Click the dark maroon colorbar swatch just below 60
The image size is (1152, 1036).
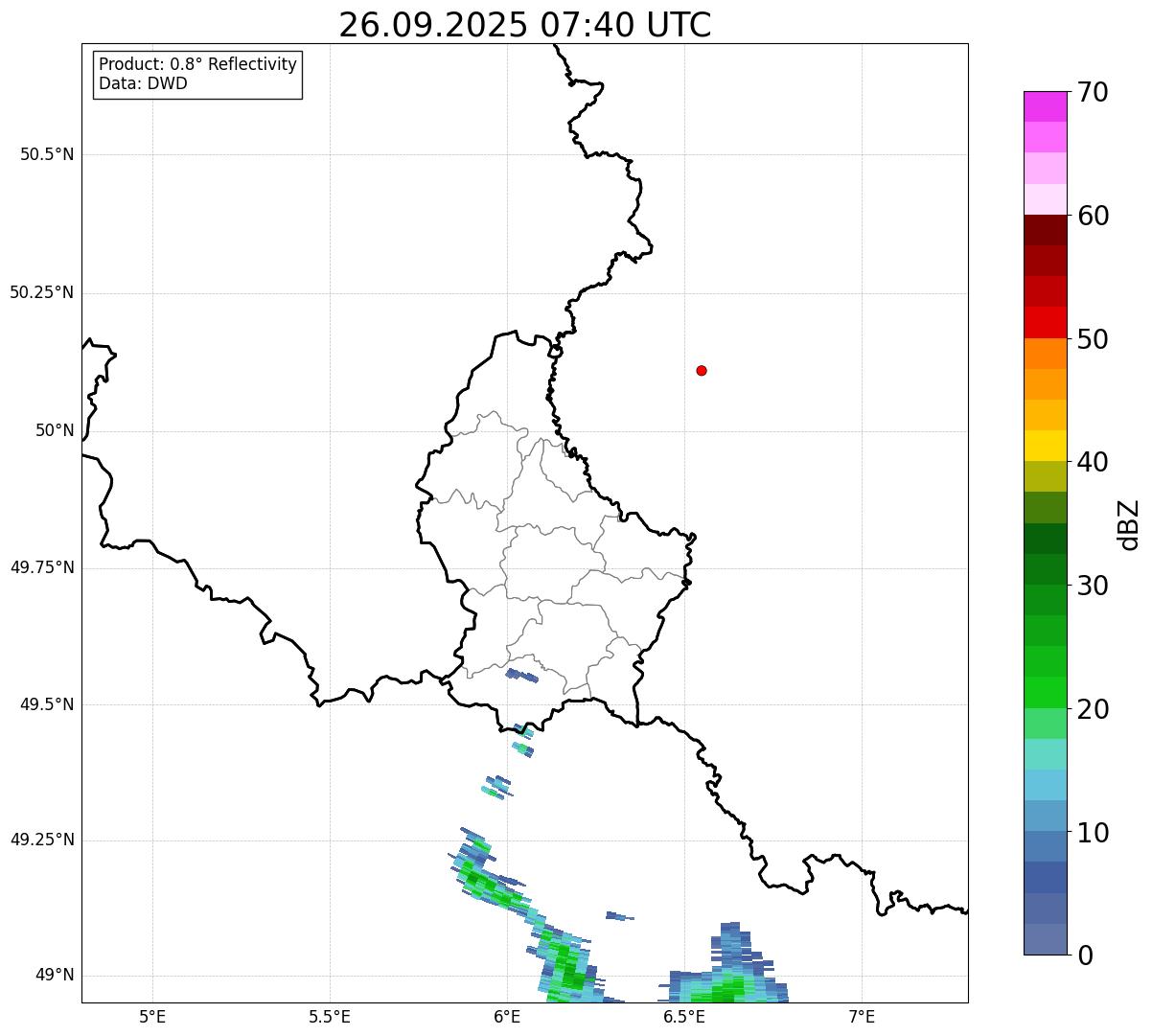[x=1045, y=230]
